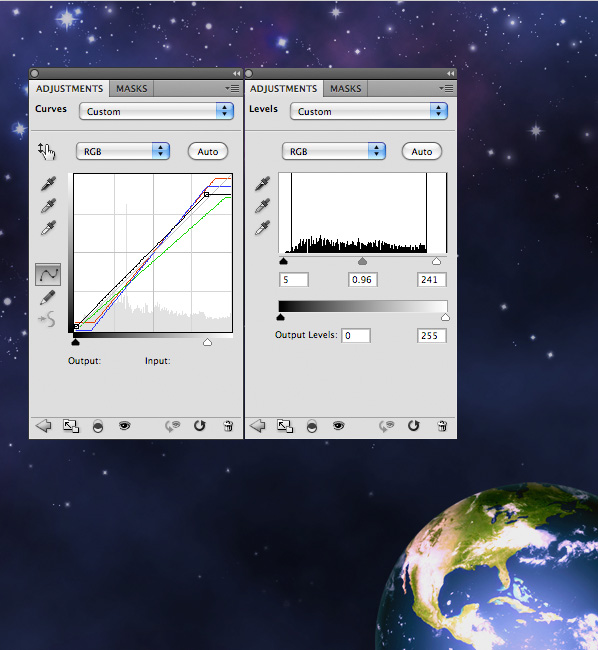Click the Levels input shadow slider

click(283, 261)
